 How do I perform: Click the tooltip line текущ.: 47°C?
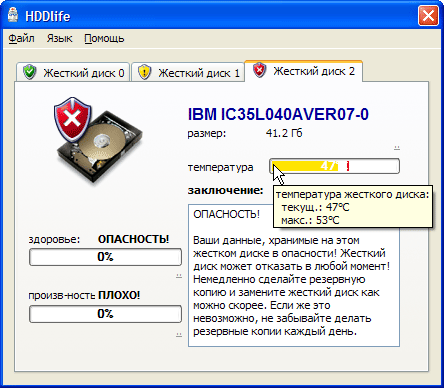coord(315,207)
